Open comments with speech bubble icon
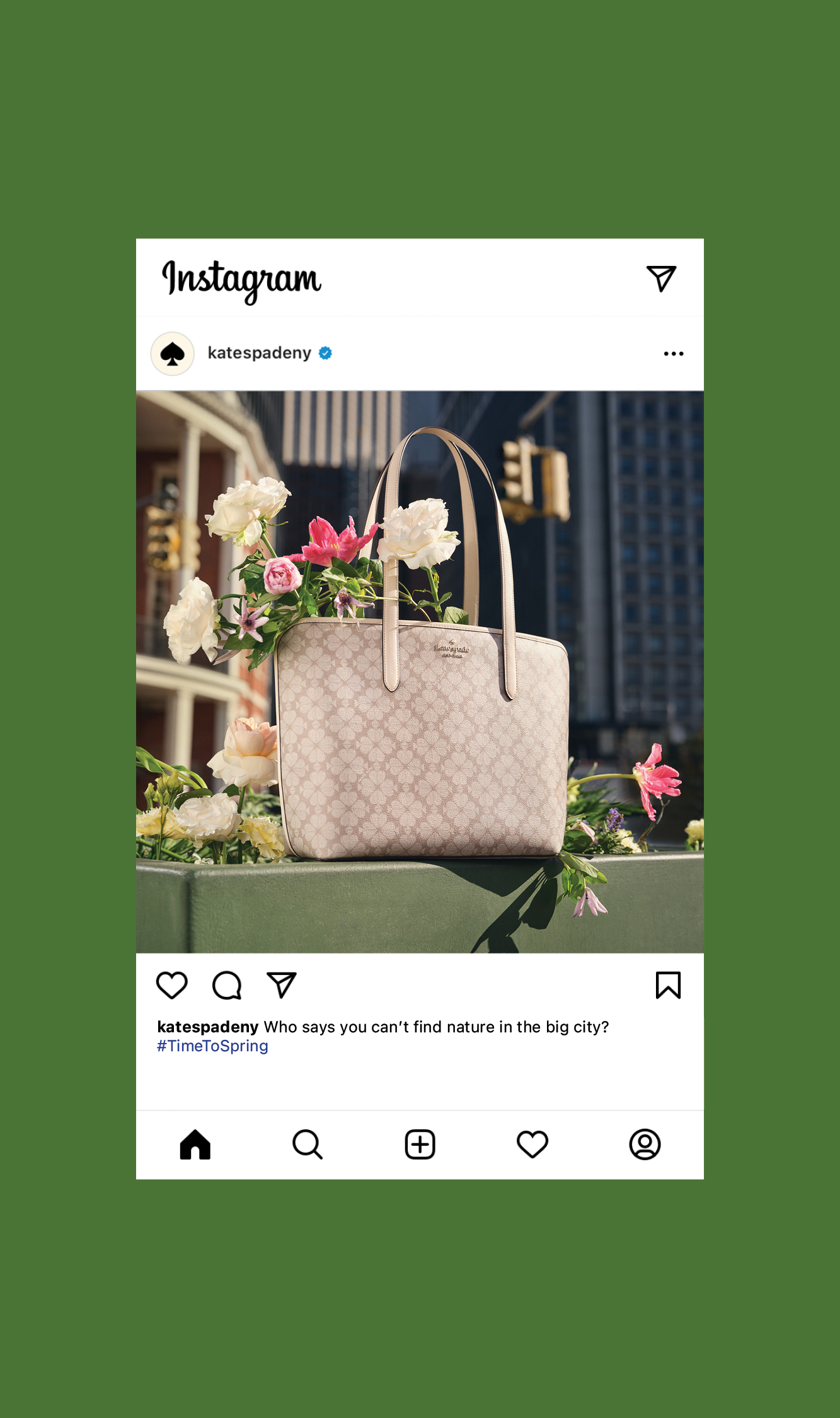The width and height of the screenshot is (840, 1418). pyautogui.click(x=227, y=985)
